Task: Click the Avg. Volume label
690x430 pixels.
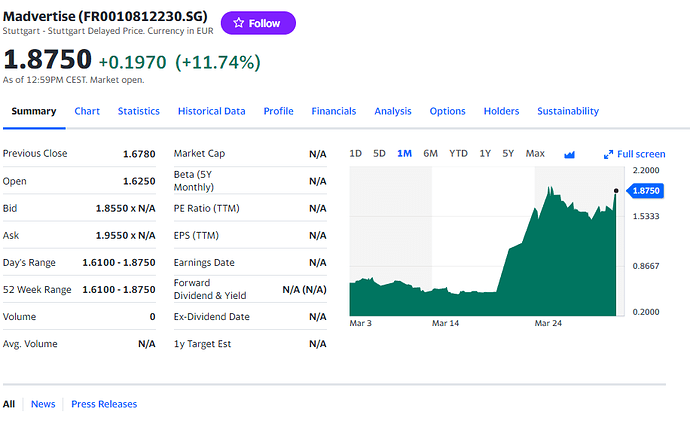Action: tap(30, 344)
